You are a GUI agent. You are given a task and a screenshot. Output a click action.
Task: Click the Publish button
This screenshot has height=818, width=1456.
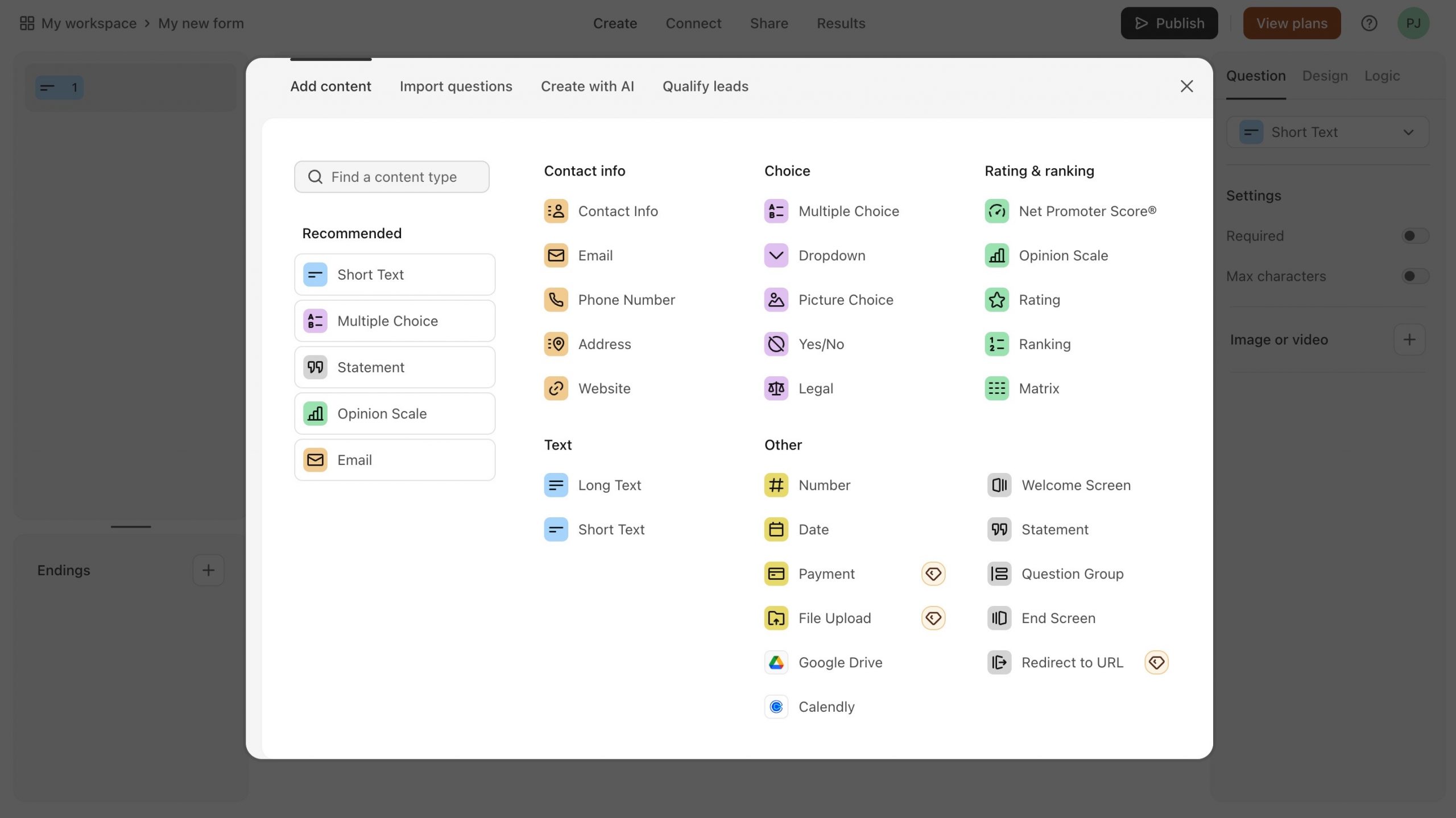(x=1168, y=23)
